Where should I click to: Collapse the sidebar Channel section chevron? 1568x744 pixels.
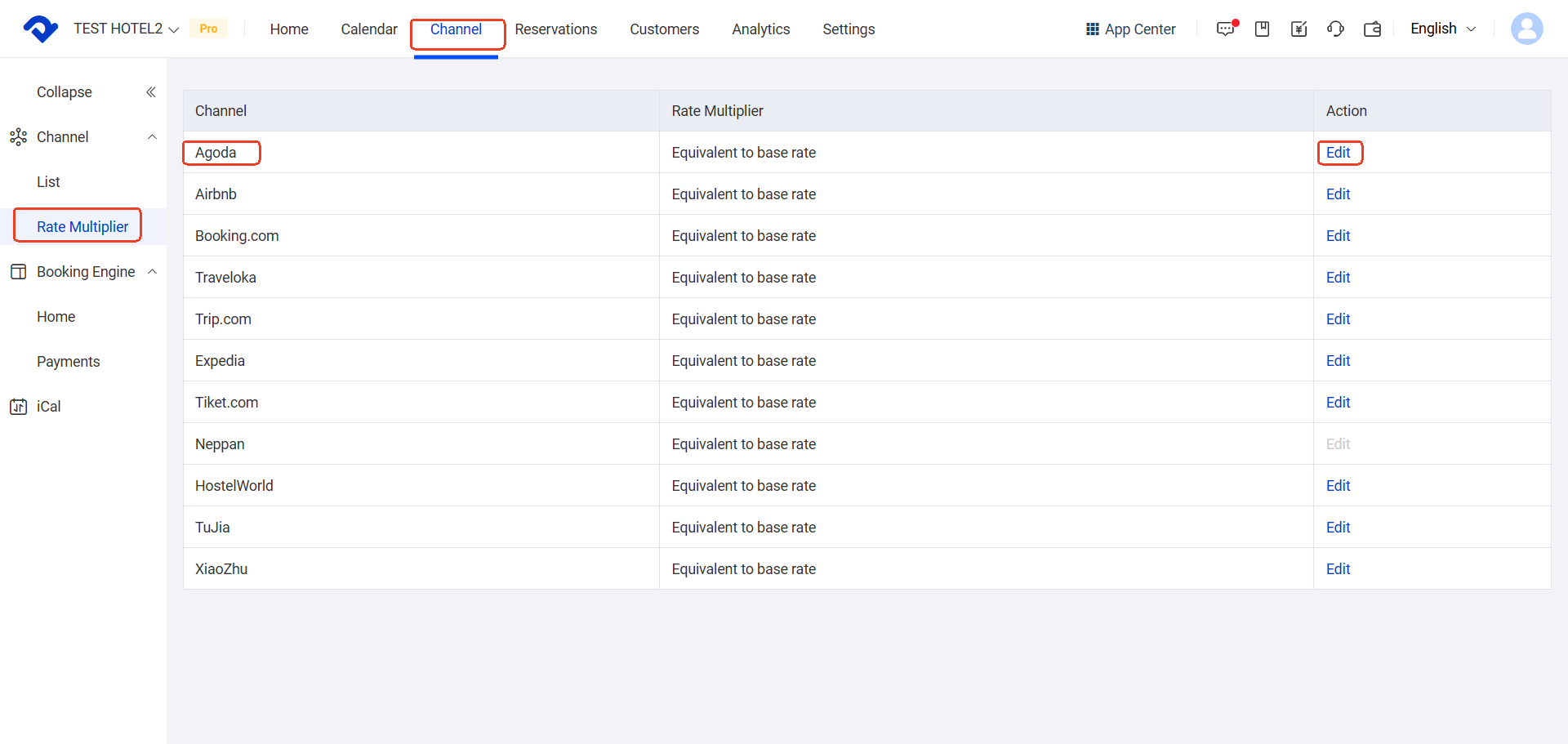coord(152,137)
